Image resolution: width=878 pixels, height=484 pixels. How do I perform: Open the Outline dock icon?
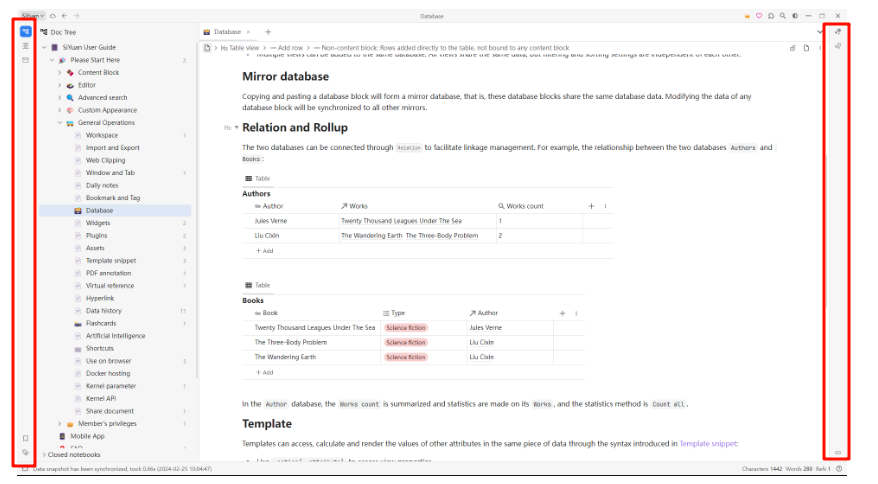tap(25, 46)
